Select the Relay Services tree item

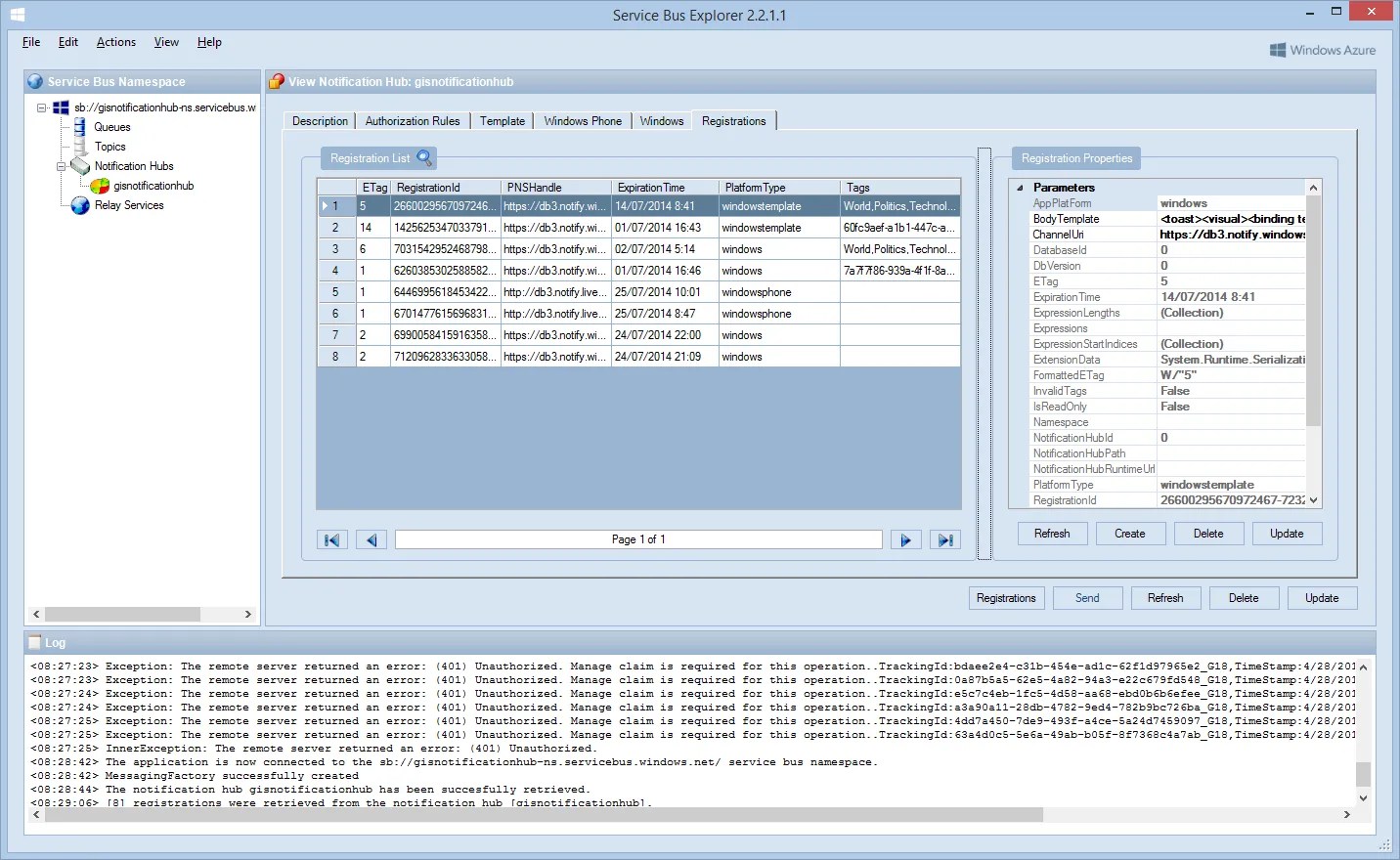[129, 205]
